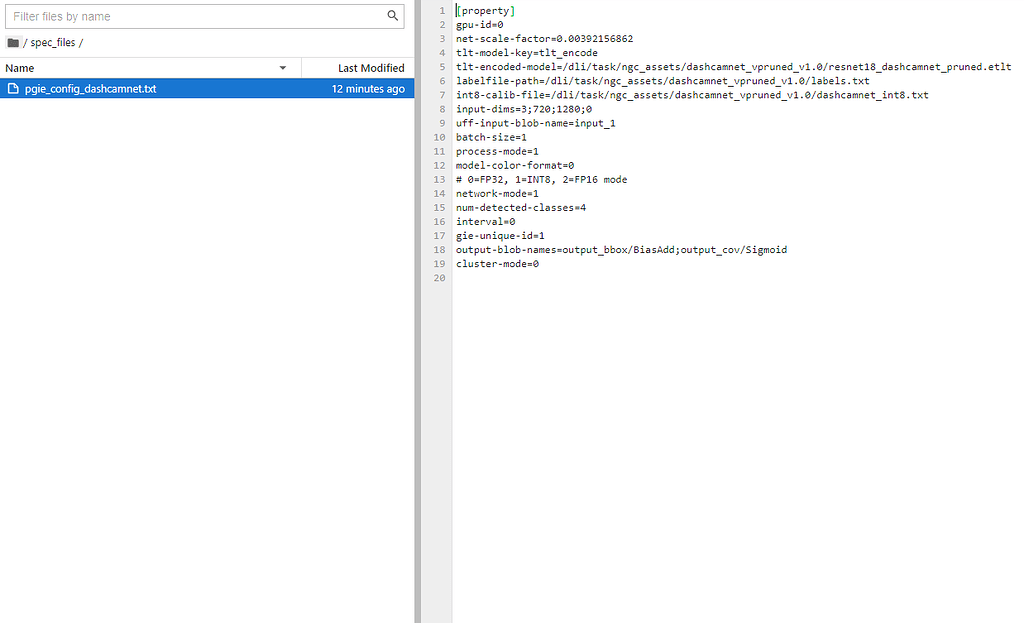The image size is (1024, 623).
Task: Click the file search magnifier icon
Action: pos(392,16)
